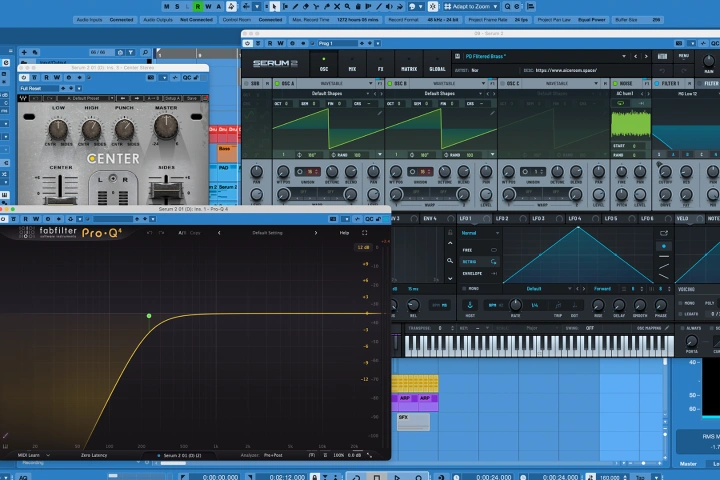Click the green EQ band node in Pro-Q 4
The height and width of the screenshot is (480, 720).
tap(149, 316)
